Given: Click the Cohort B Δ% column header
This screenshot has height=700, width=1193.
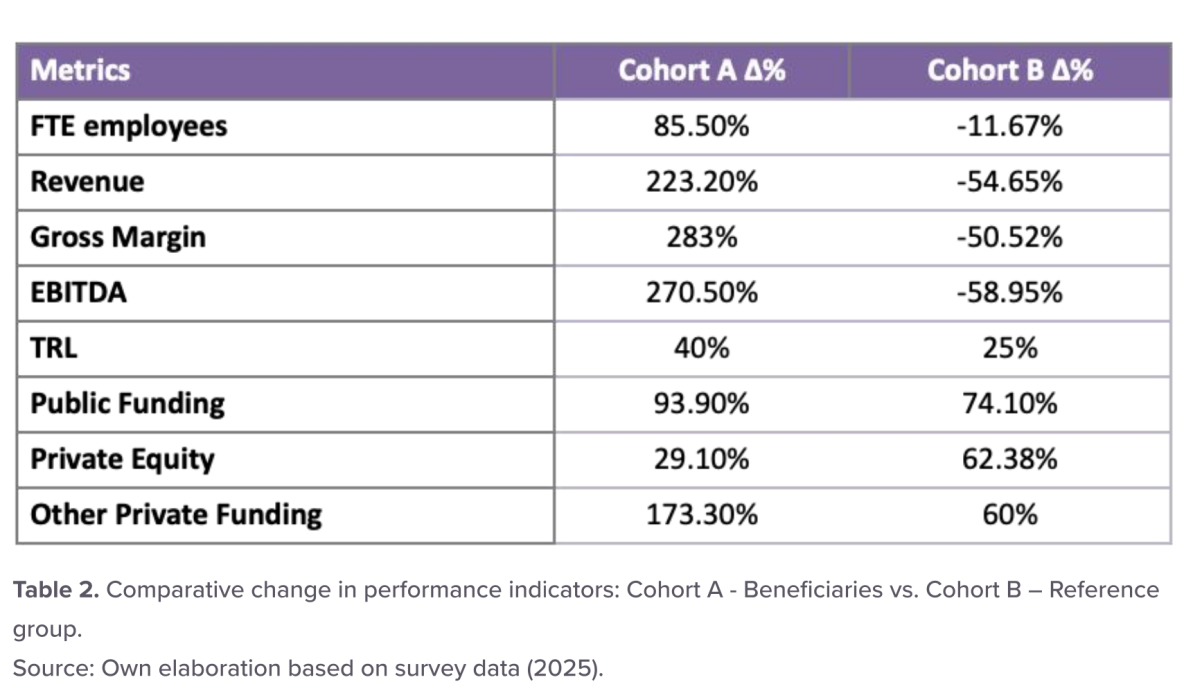Looking at the screenshot, I should (1009, 71).
